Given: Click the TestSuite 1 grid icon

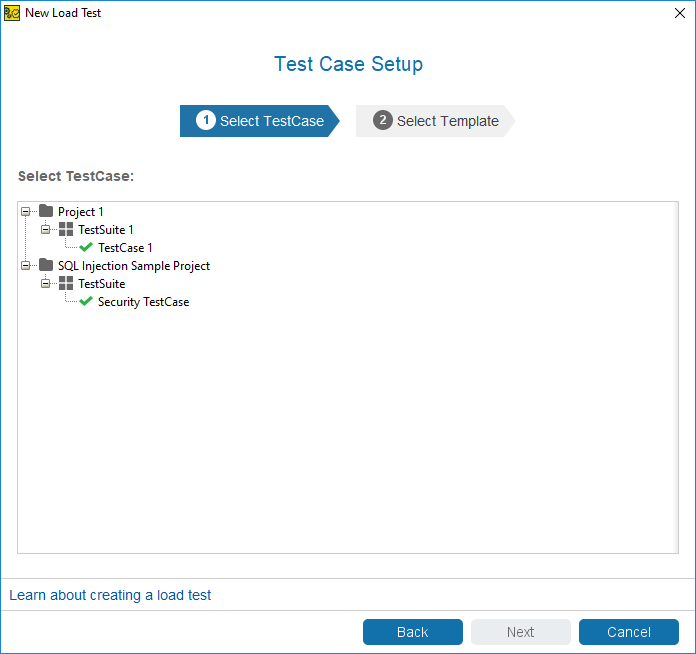Looking at the screenshot, I should pyautogui.click(x=66, y=230).
